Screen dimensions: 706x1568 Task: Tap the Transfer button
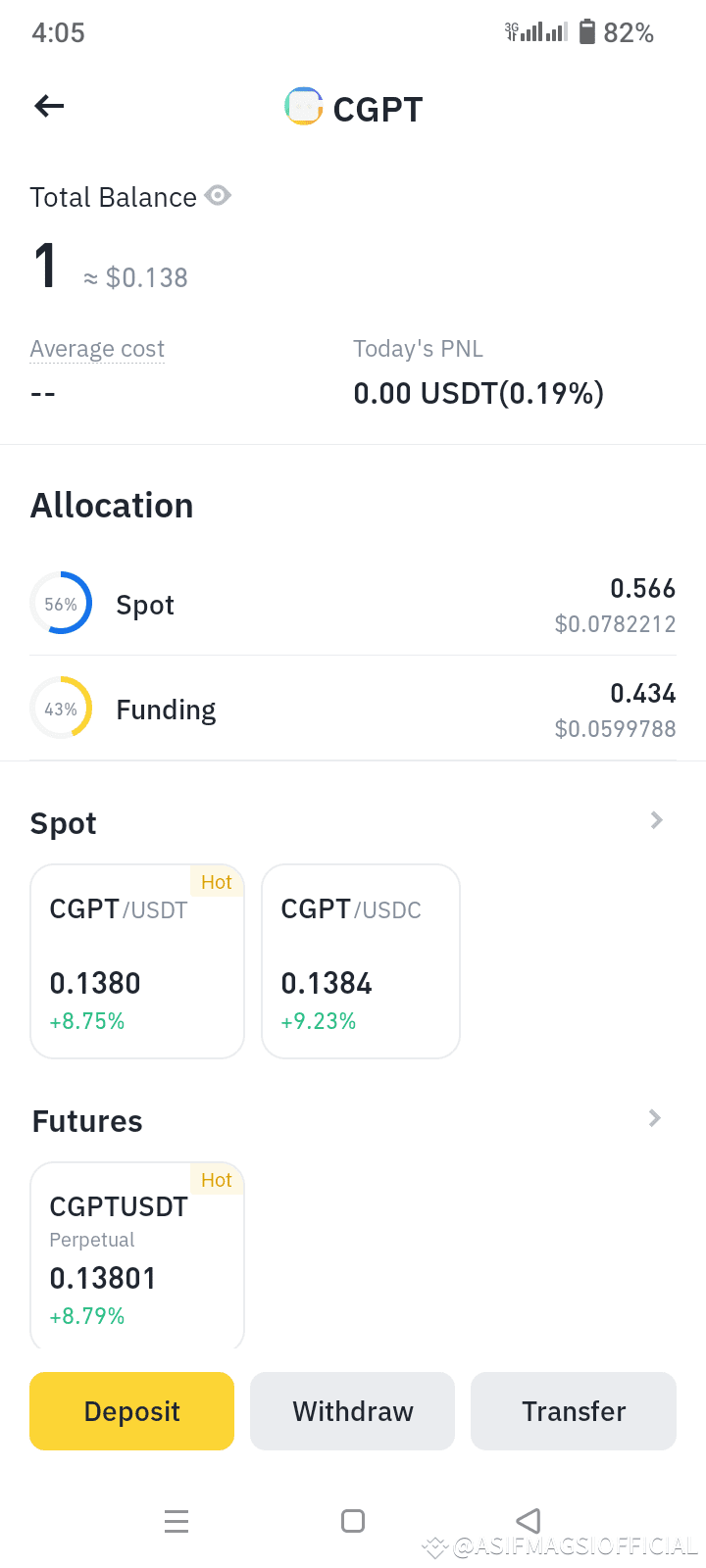[574, 1411]
